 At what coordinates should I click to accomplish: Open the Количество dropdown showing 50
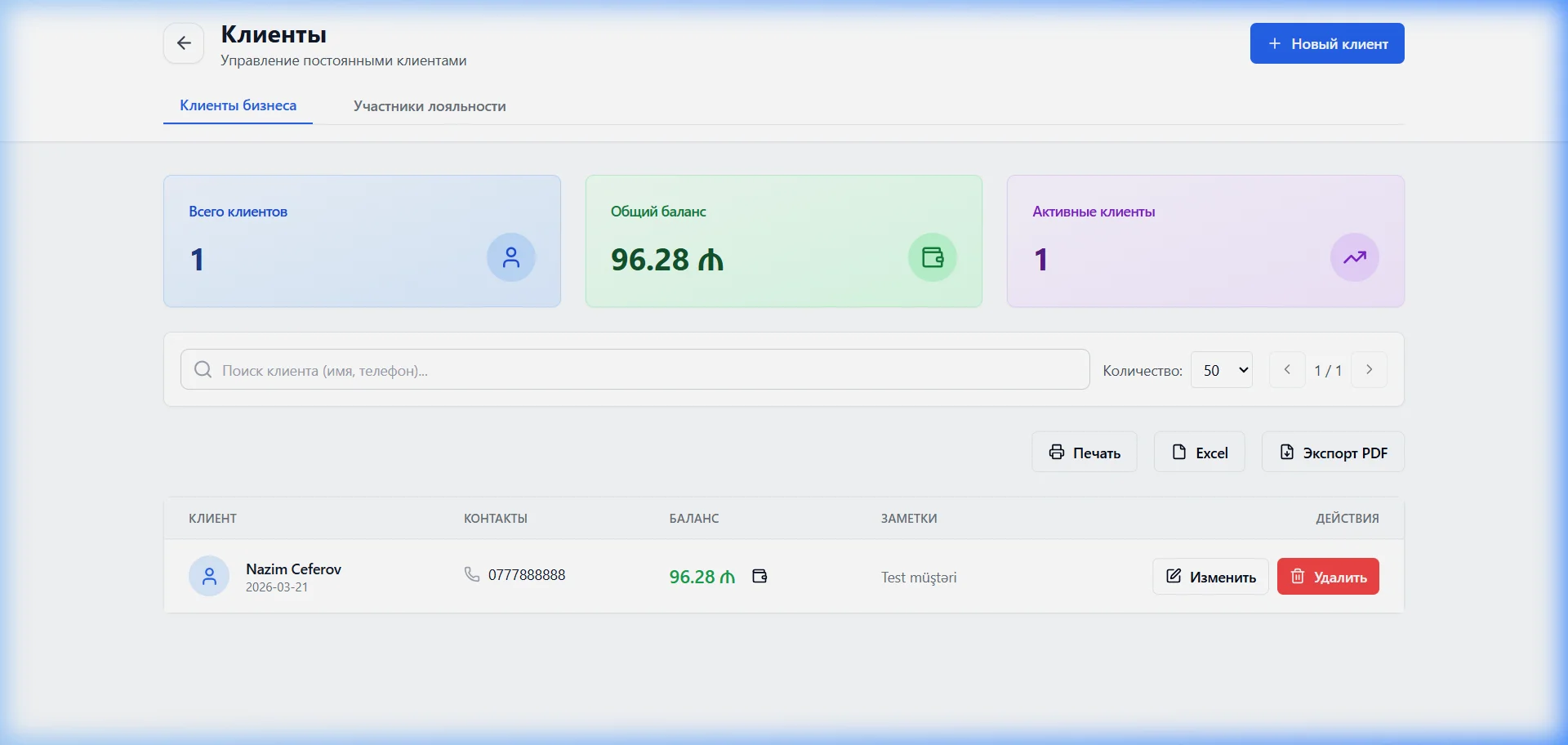[1222, 370]
